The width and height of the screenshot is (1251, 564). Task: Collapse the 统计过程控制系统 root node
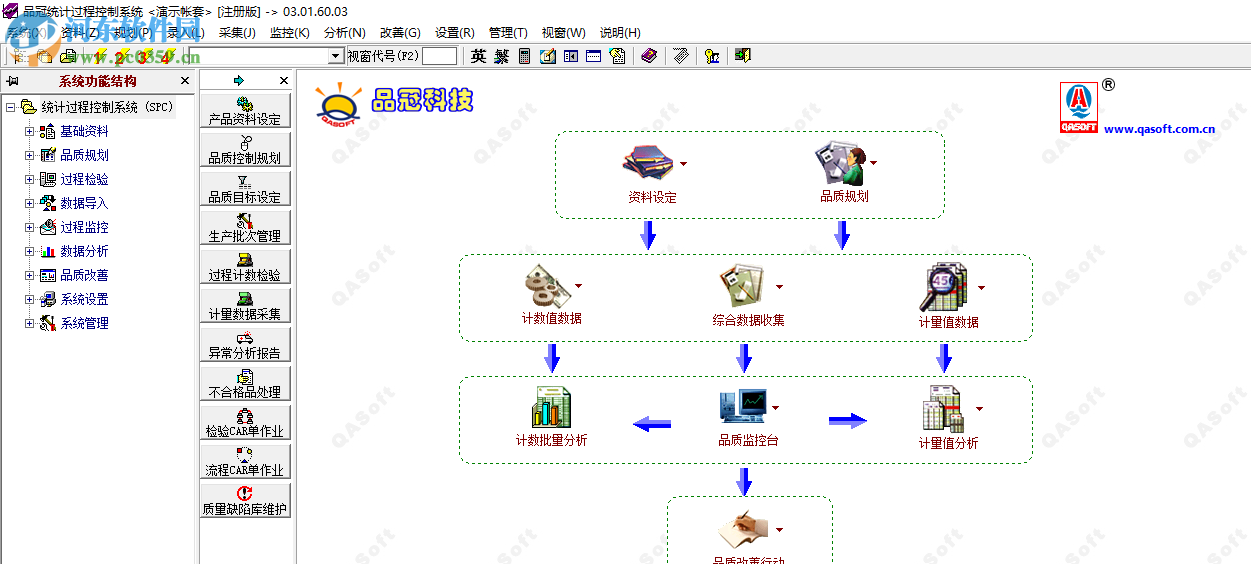coord(10,107)
